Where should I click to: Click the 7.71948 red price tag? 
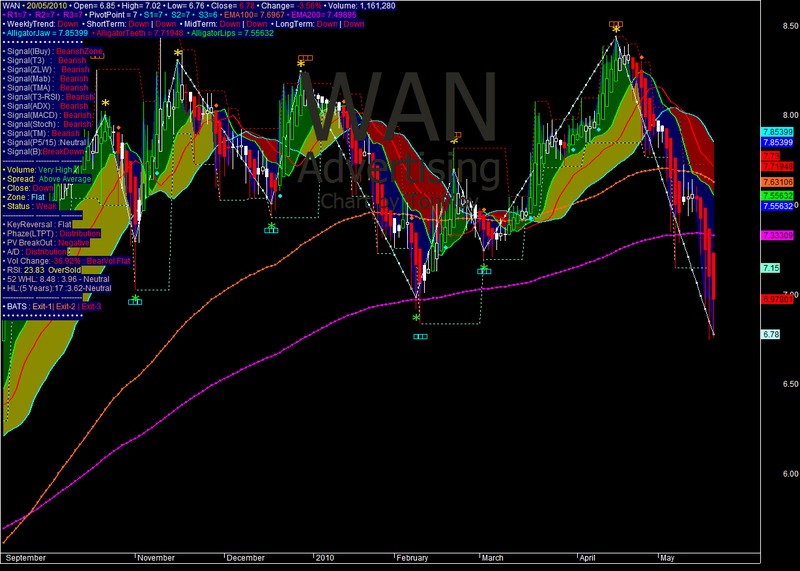tap(777, 166)
